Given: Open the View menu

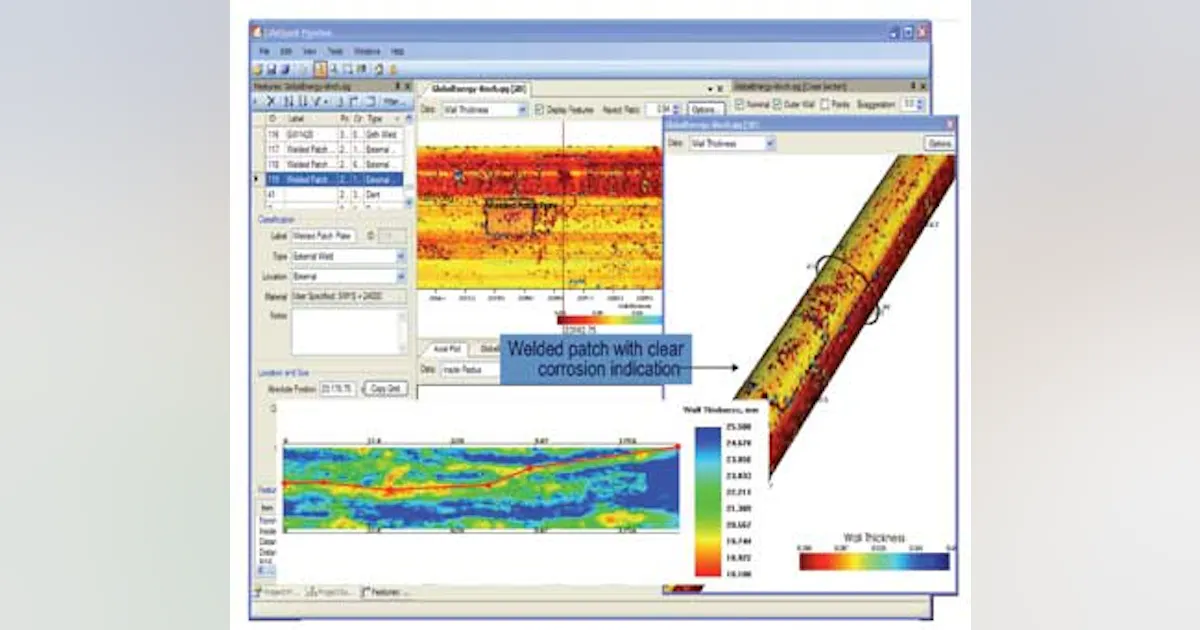Looking at the screenshot, I should 310,51.
